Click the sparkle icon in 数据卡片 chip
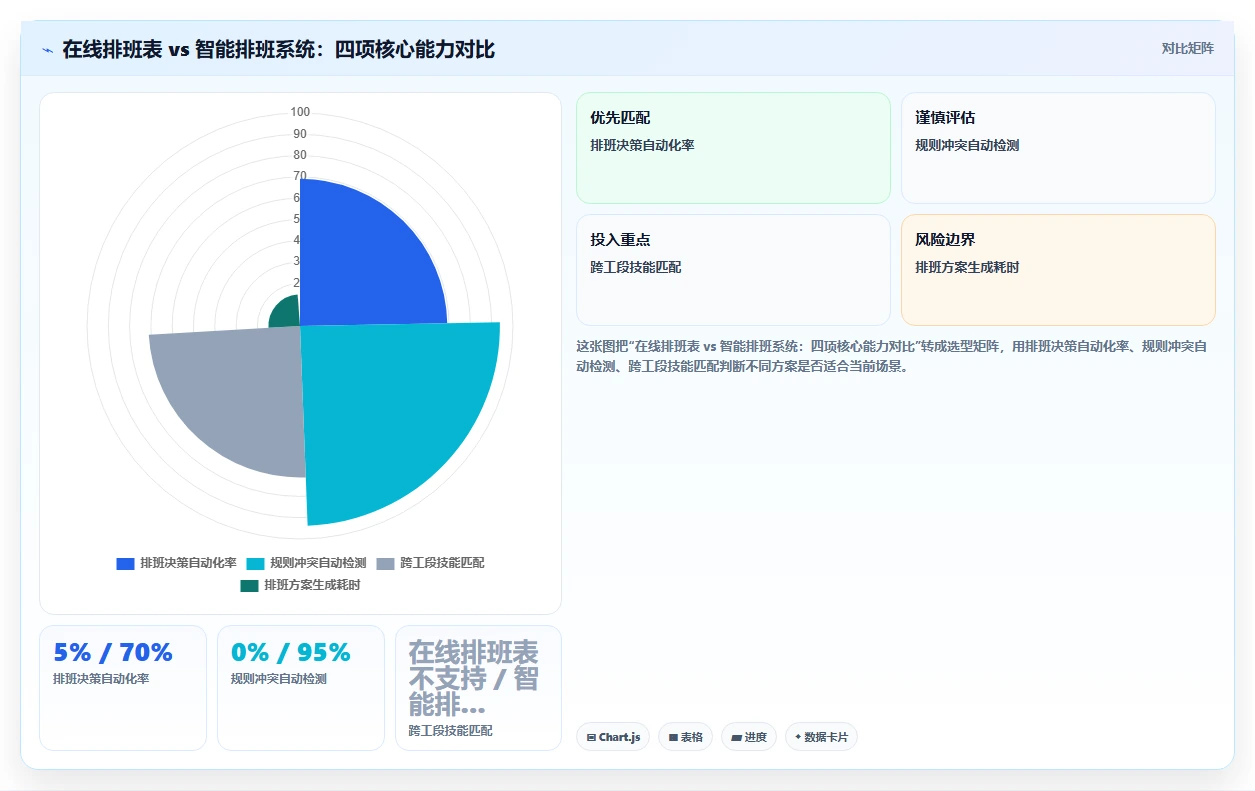The width and height of the screenshot is (1255, 791). coord(798,737)
